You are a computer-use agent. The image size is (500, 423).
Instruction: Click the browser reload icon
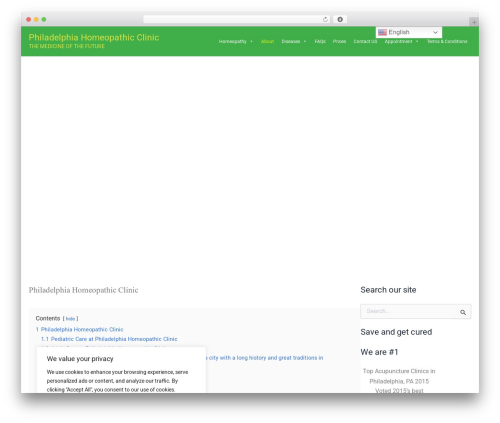(325, 20)
